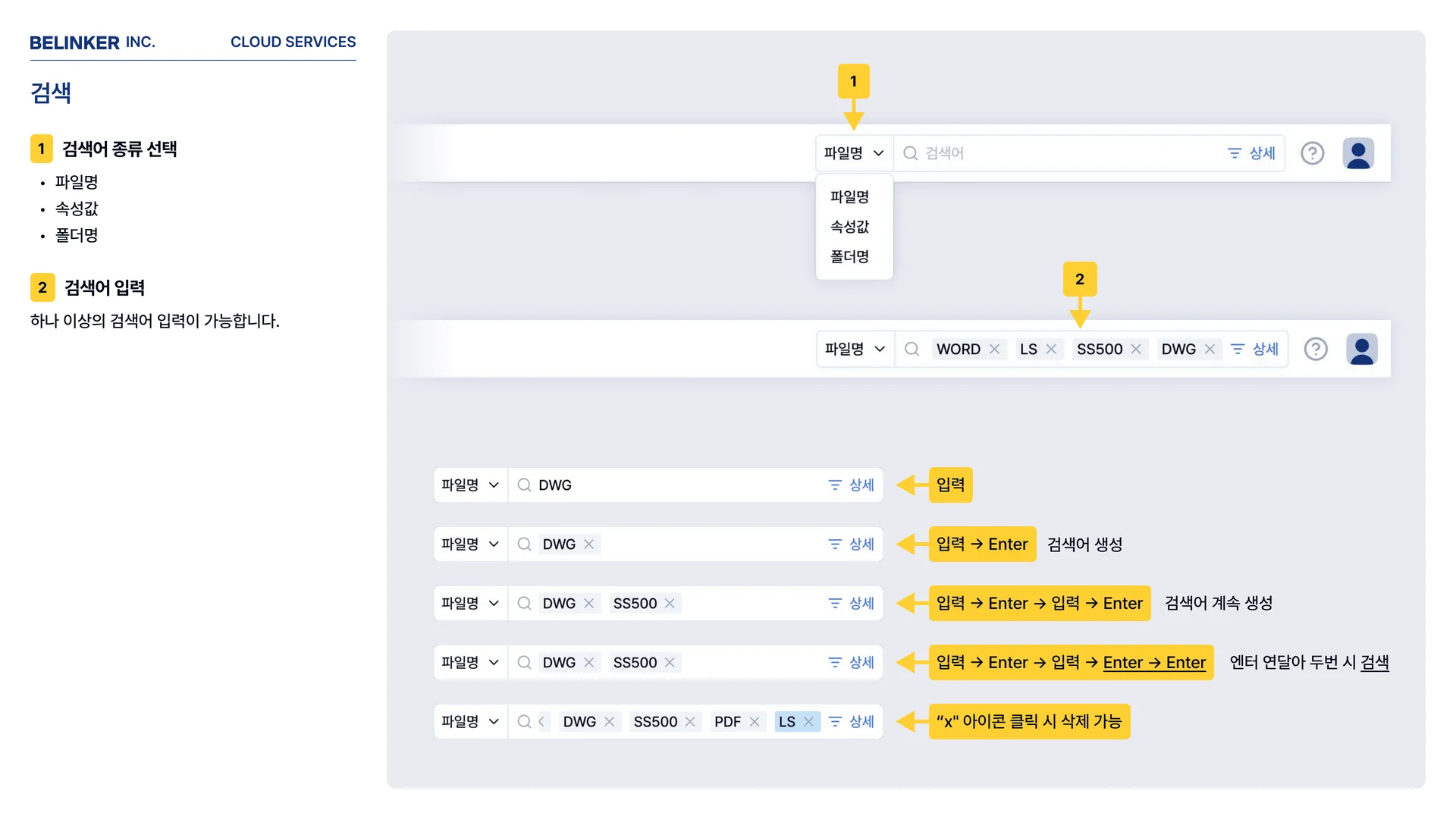
Task: Select 파일명 option in the open dropdown list
Action: [849, 197]
